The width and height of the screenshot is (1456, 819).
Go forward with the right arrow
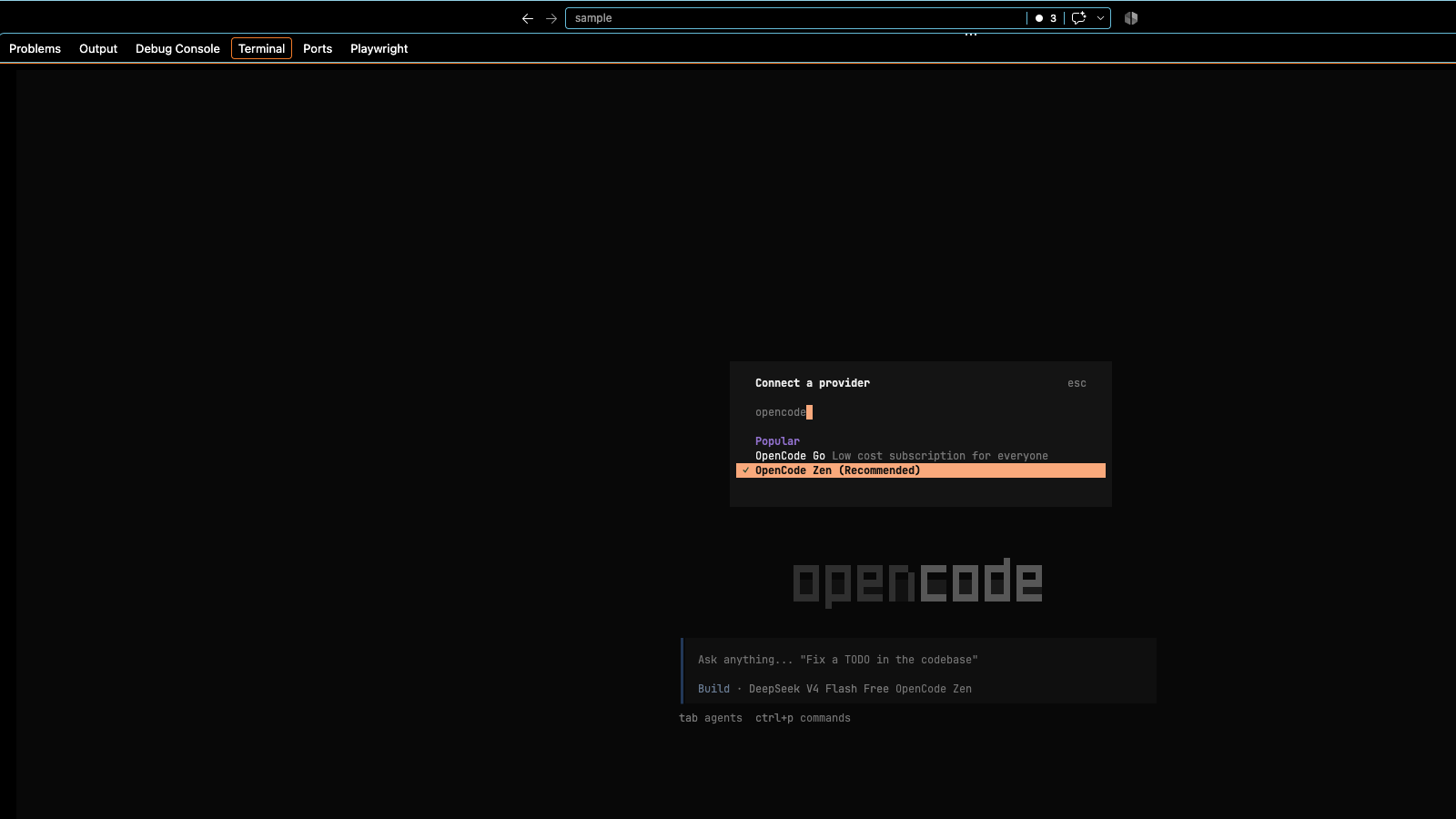(551, 18)
